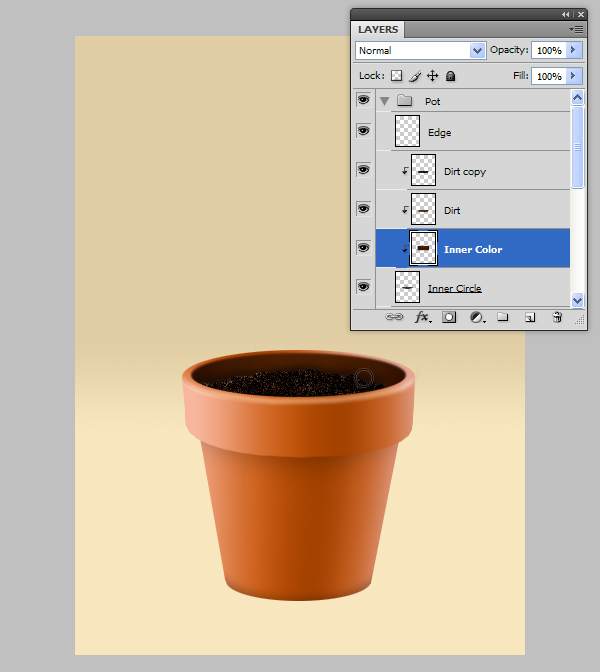Screen dimensions: 600x672
Task: Hide the Inner Circle layer
Action: [x=363, y=287]
